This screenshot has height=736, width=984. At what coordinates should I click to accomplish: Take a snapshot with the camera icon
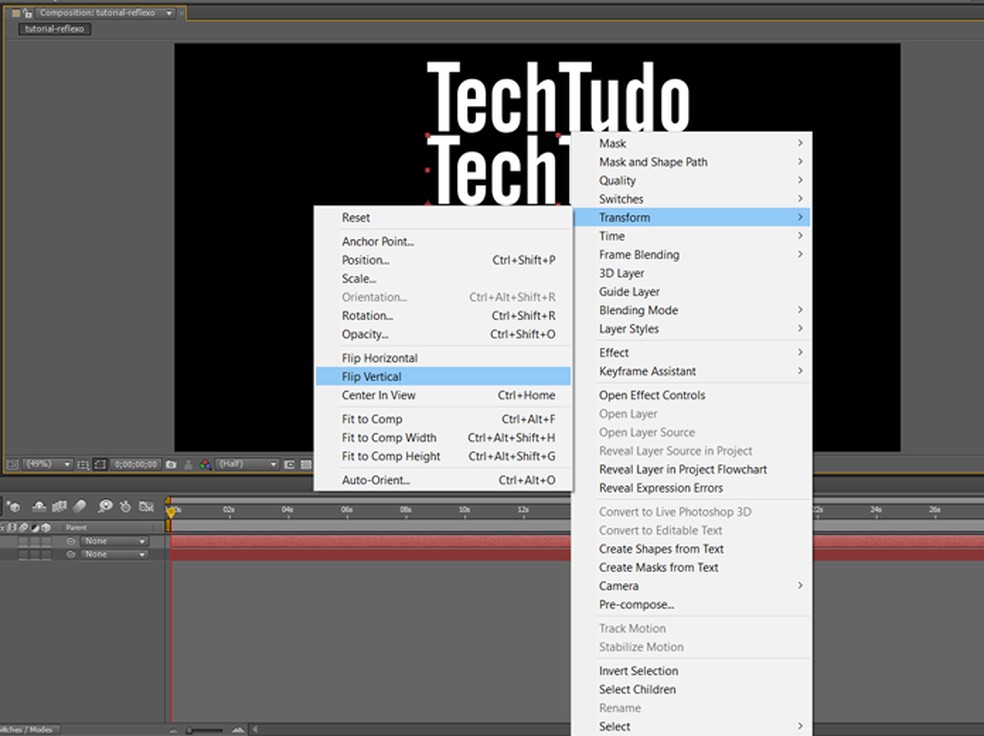point(171,465)
